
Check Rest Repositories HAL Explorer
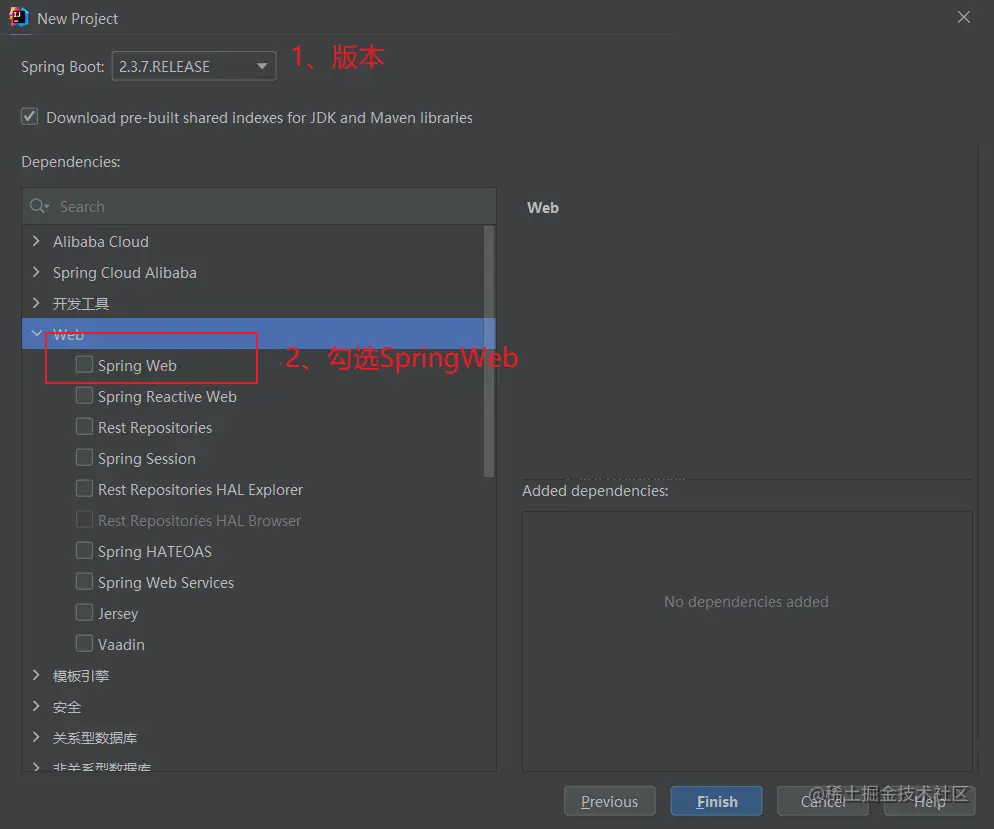pos(84,489)
